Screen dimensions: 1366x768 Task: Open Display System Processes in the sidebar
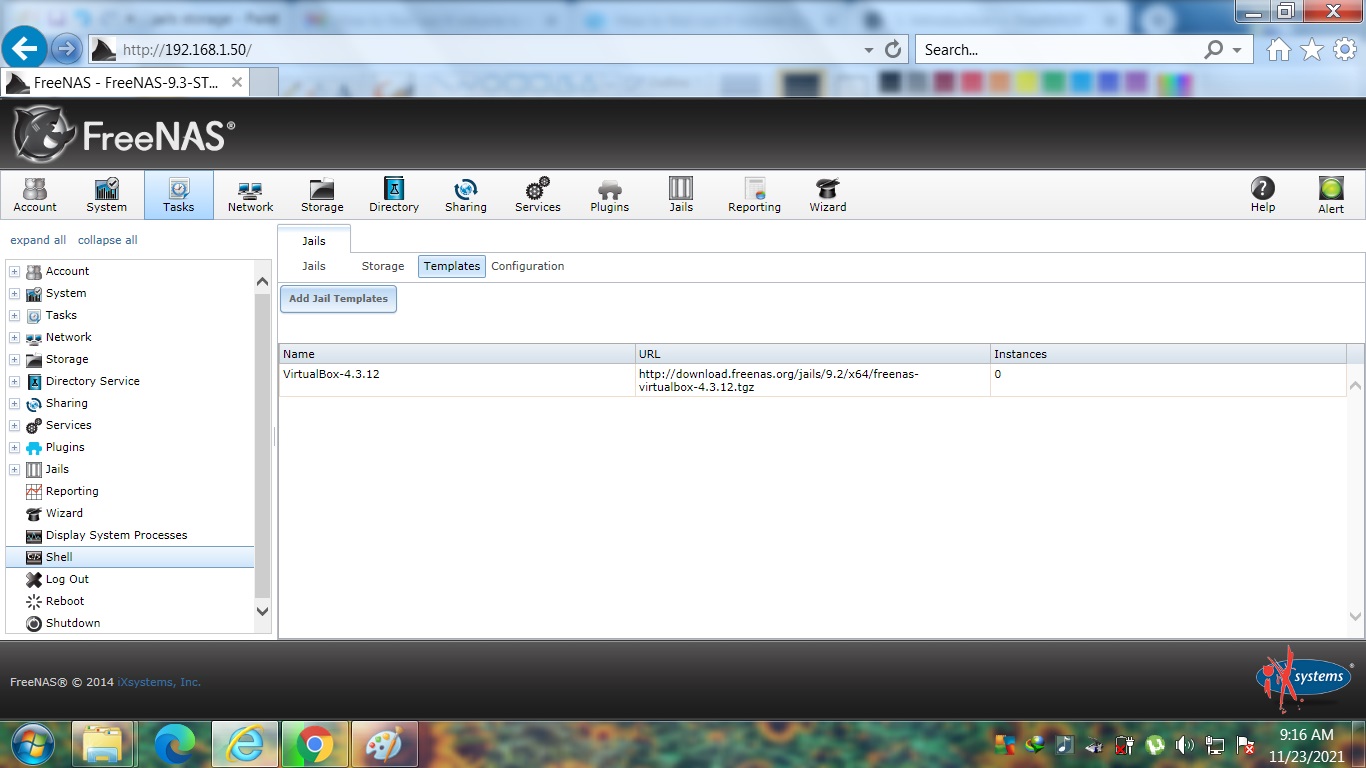click(116, 535)
